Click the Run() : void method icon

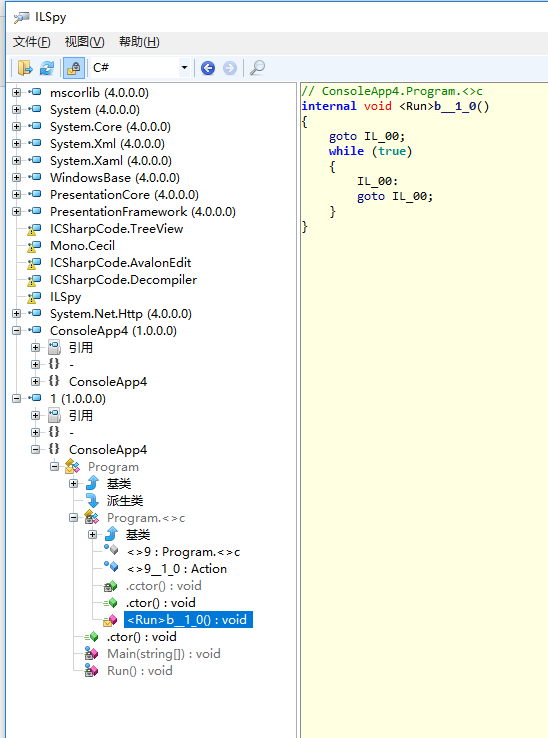click(91, 671)
